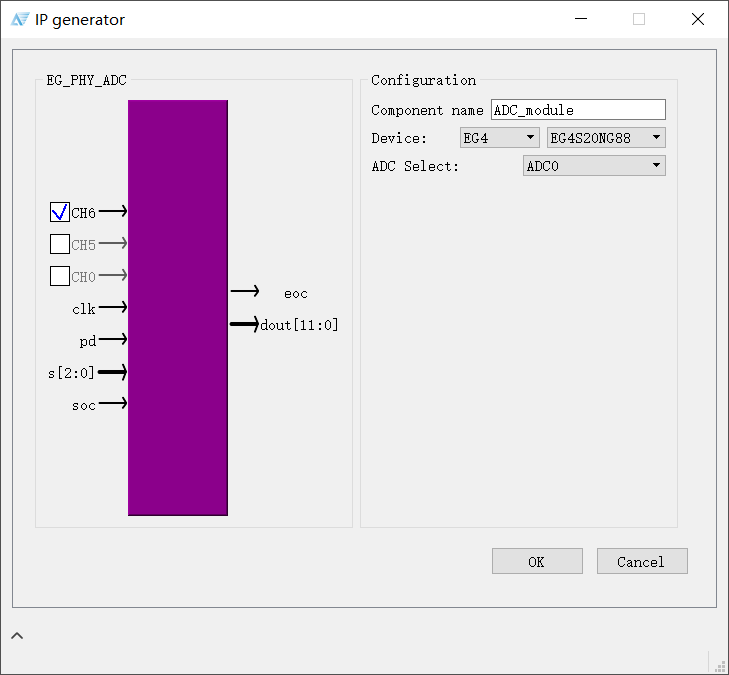Click the IP generator app icon
Image resolution: width=729 pixels, height=675 pixels.
pyautogui.click(x=20, y=20)
